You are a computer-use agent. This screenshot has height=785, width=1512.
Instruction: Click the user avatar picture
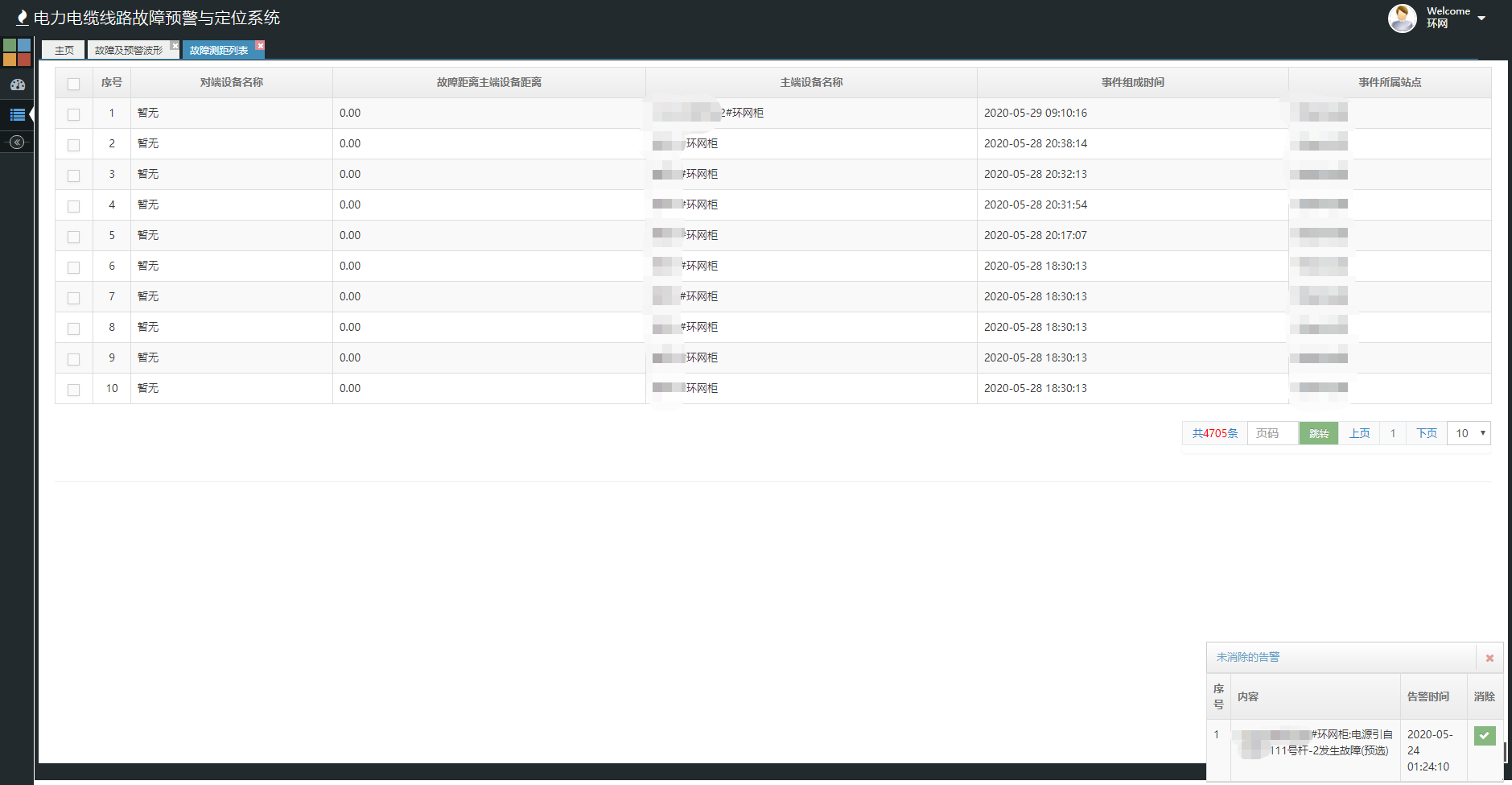pyautogui.click(x=1402, y=18)
